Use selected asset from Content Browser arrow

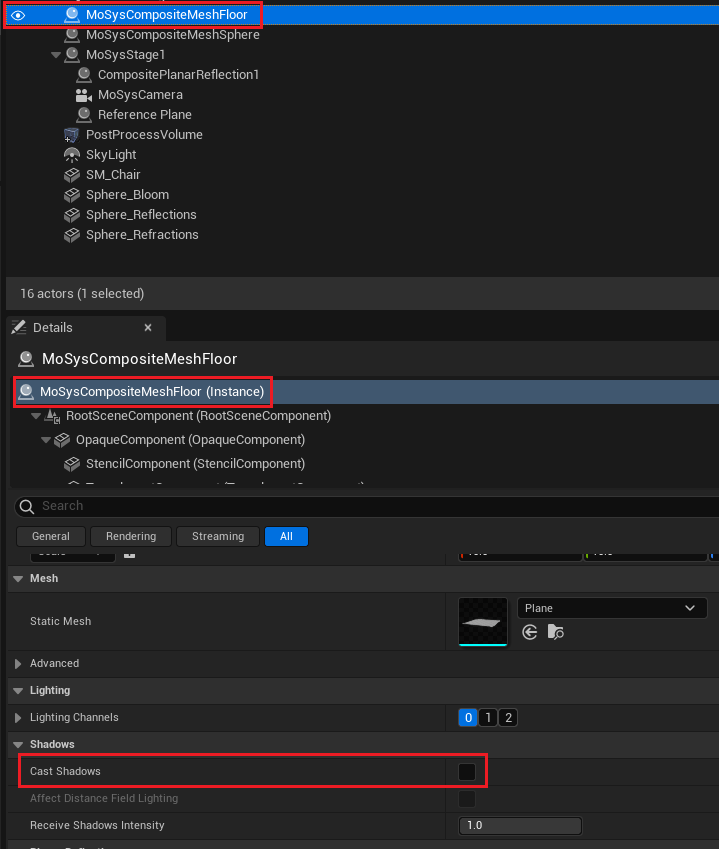pos(530,632)
